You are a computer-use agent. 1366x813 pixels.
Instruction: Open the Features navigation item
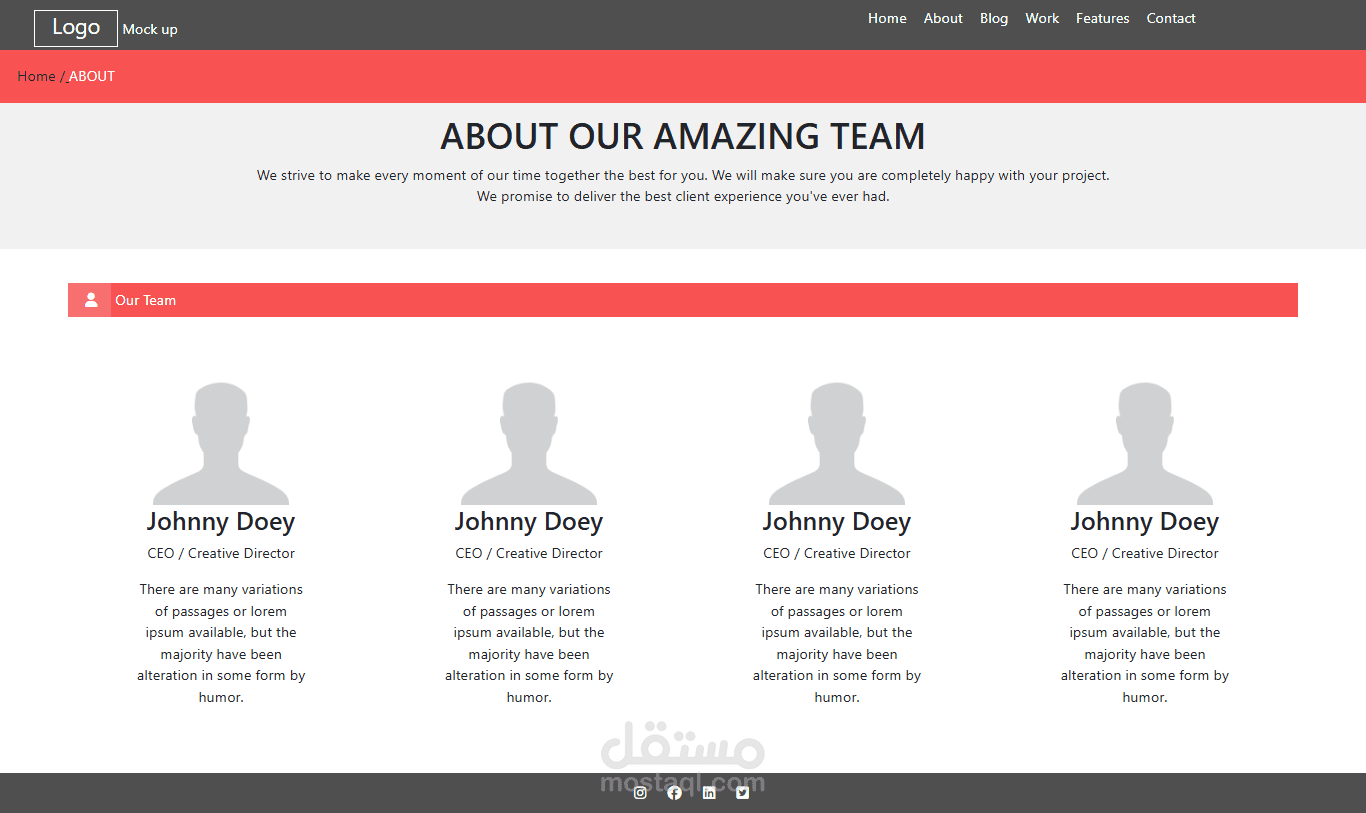(1103, 18)
